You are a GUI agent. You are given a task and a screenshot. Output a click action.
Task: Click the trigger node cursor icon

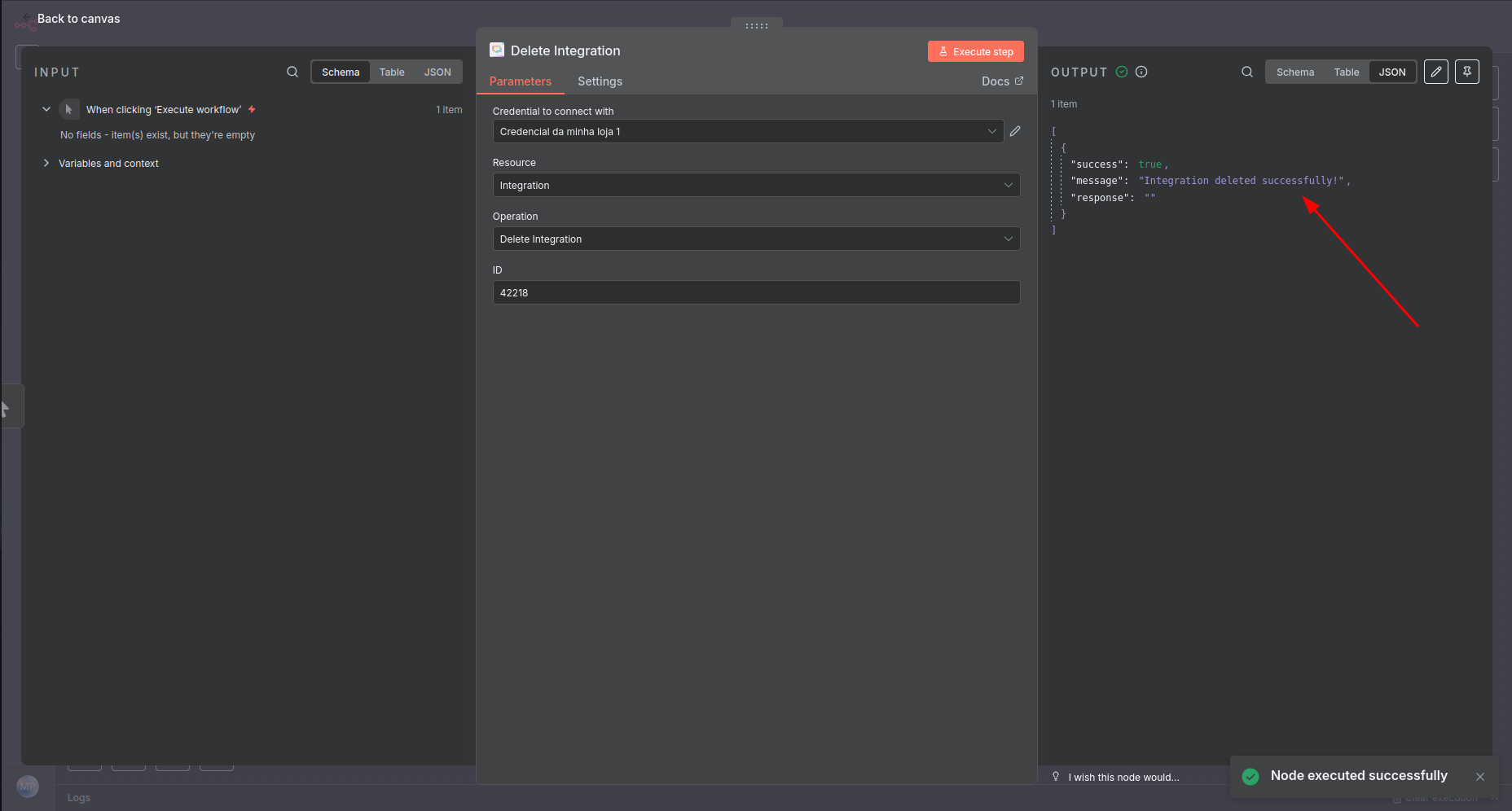click(x=69, y=109)
